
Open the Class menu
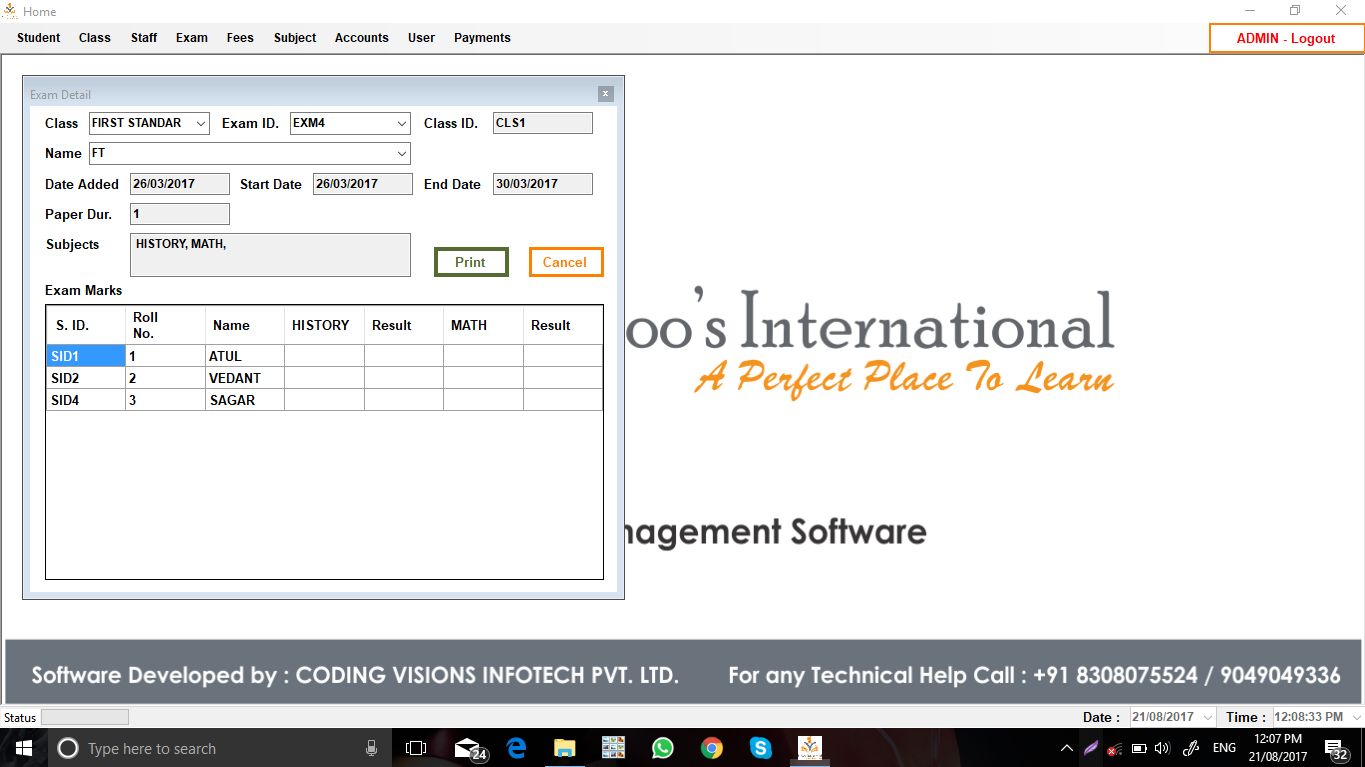(x=95, y=38)
